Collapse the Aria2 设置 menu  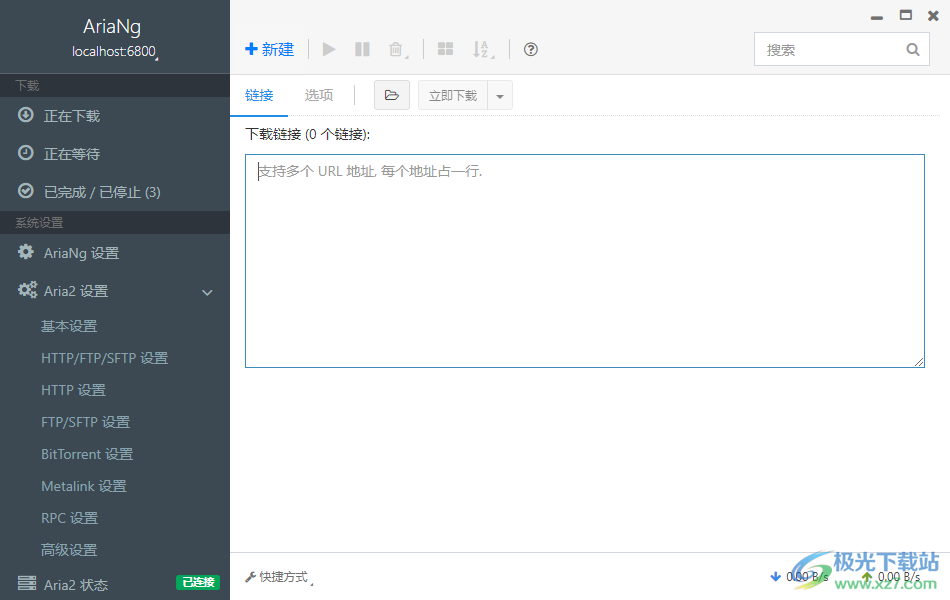115,291
